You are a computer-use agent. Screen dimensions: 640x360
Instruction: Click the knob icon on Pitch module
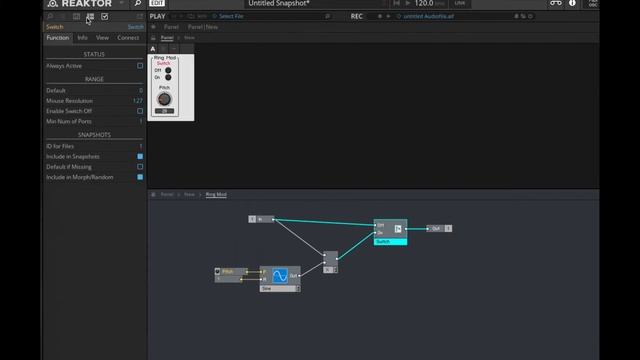click(218, 271)
